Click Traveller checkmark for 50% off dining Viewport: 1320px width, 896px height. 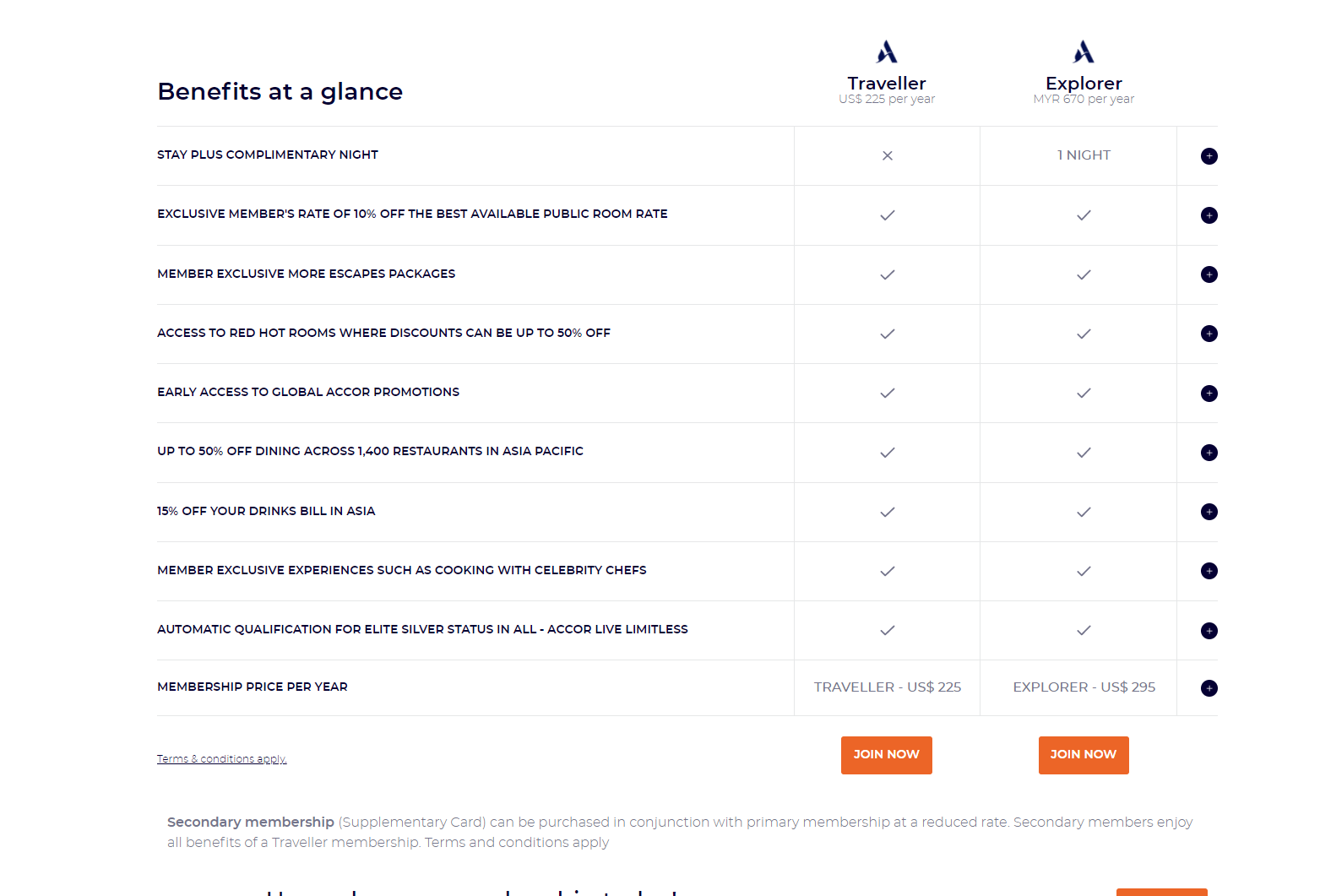pos(888,453)
